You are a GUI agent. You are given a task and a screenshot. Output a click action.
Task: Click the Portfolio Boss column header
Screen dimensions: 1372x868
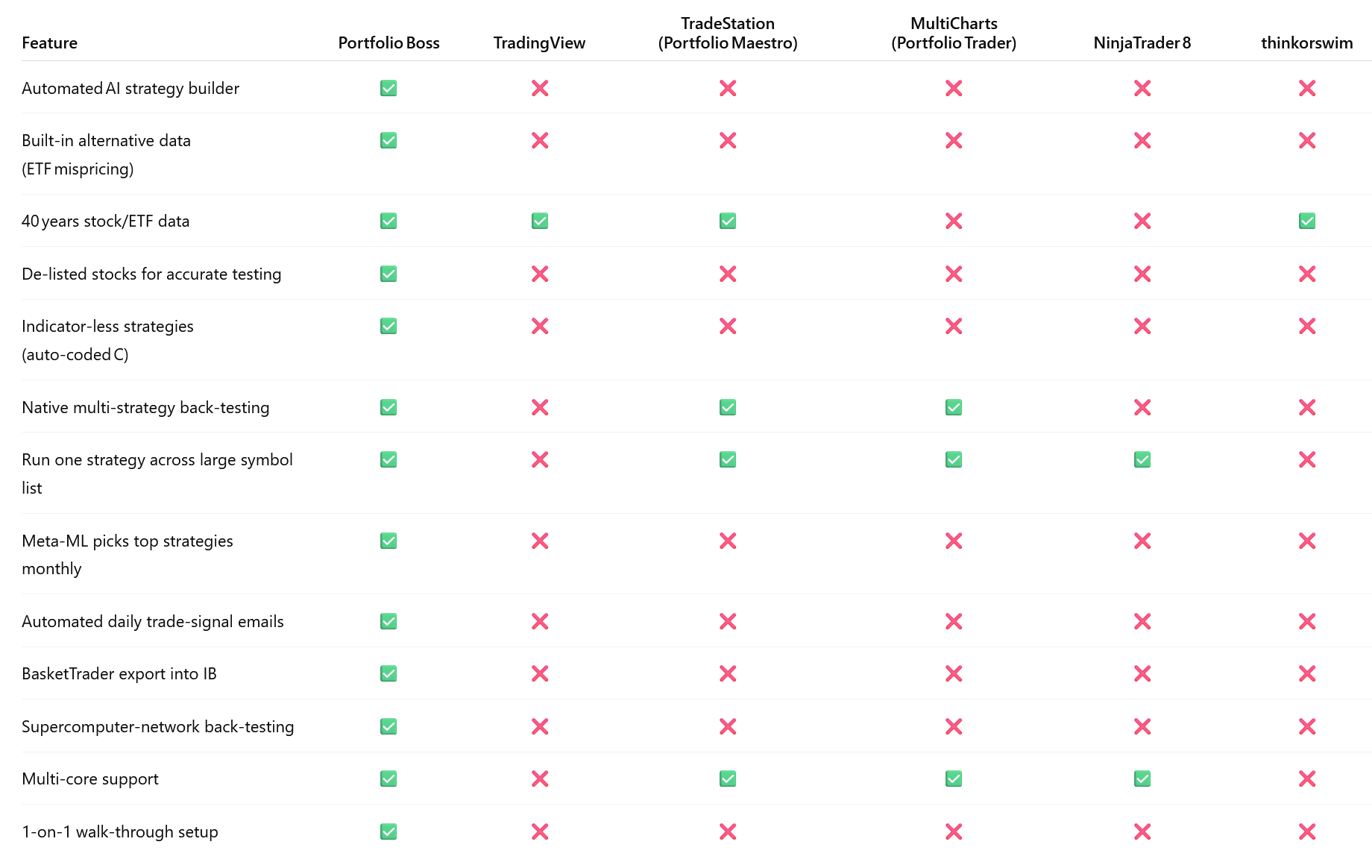click(388, 43)
